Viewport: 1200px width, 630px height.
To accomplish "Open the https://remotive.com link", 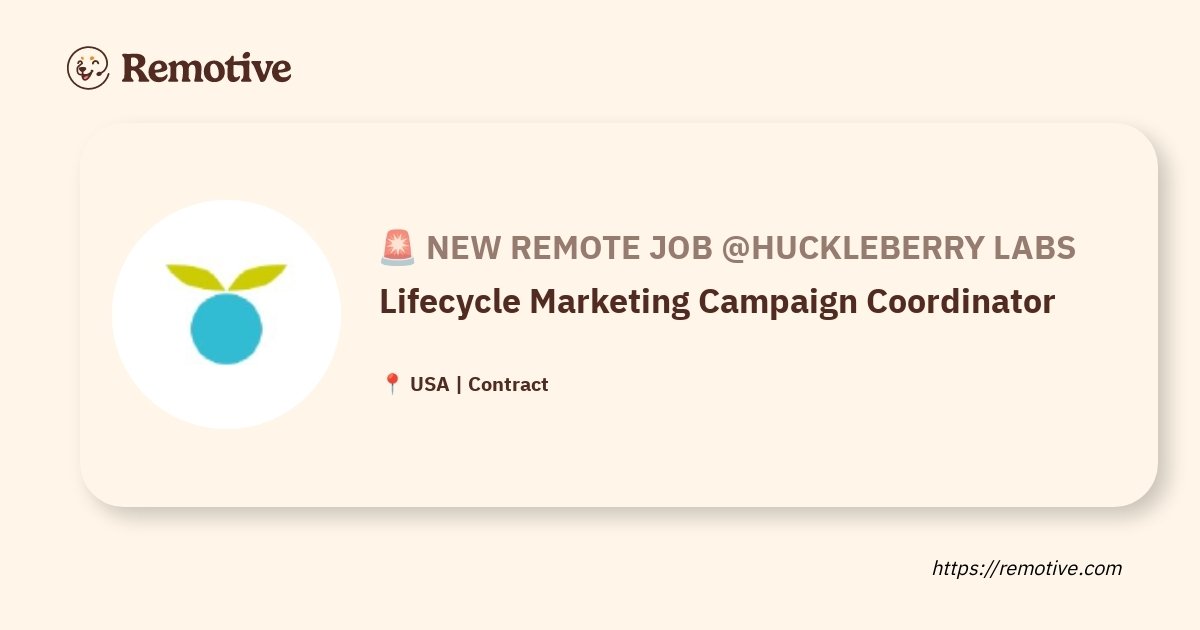I will click(x=1027, y=568).
